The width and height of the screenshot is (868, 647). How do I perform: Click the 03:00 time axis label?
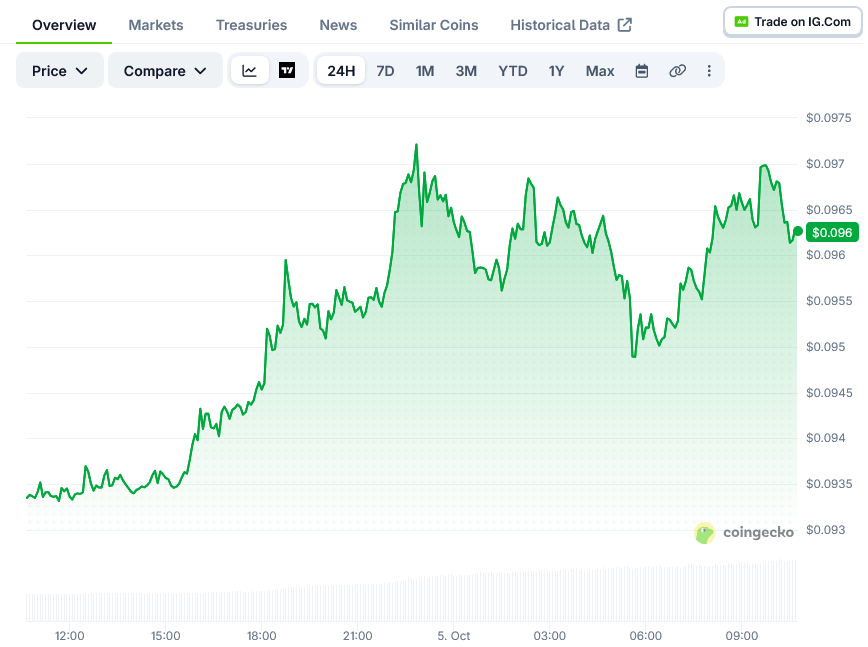[x=550, y=636]
